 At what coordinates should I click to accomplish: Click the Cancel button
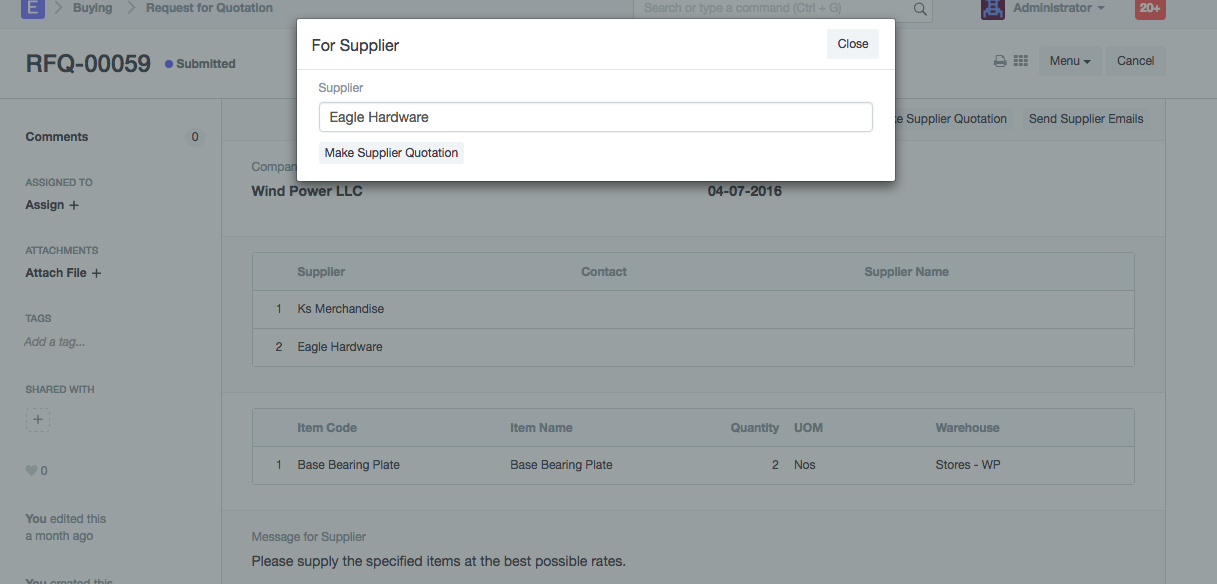[x=1135, y=61]
